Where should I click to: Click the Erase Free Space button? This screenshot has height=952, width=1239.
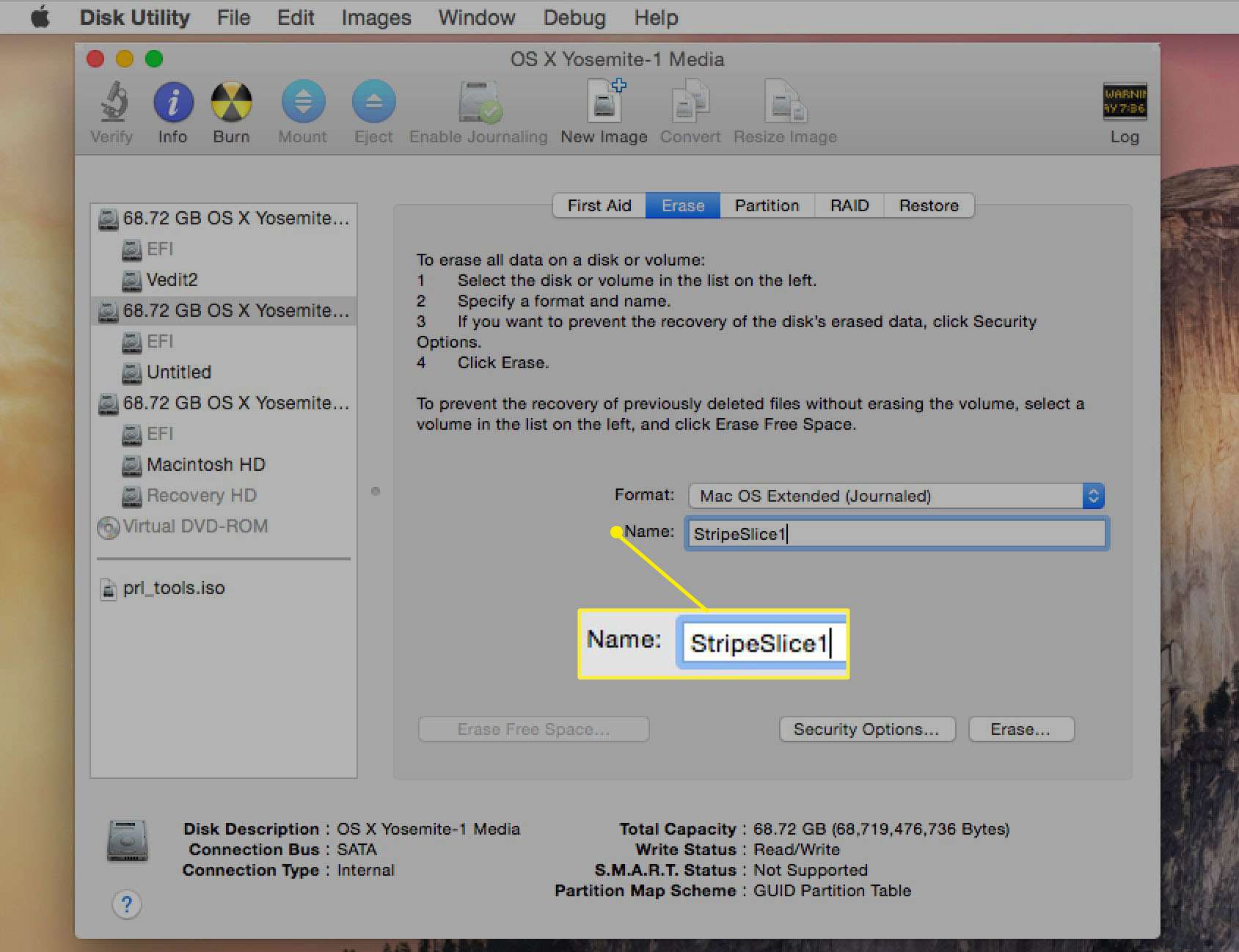point(534,729)
